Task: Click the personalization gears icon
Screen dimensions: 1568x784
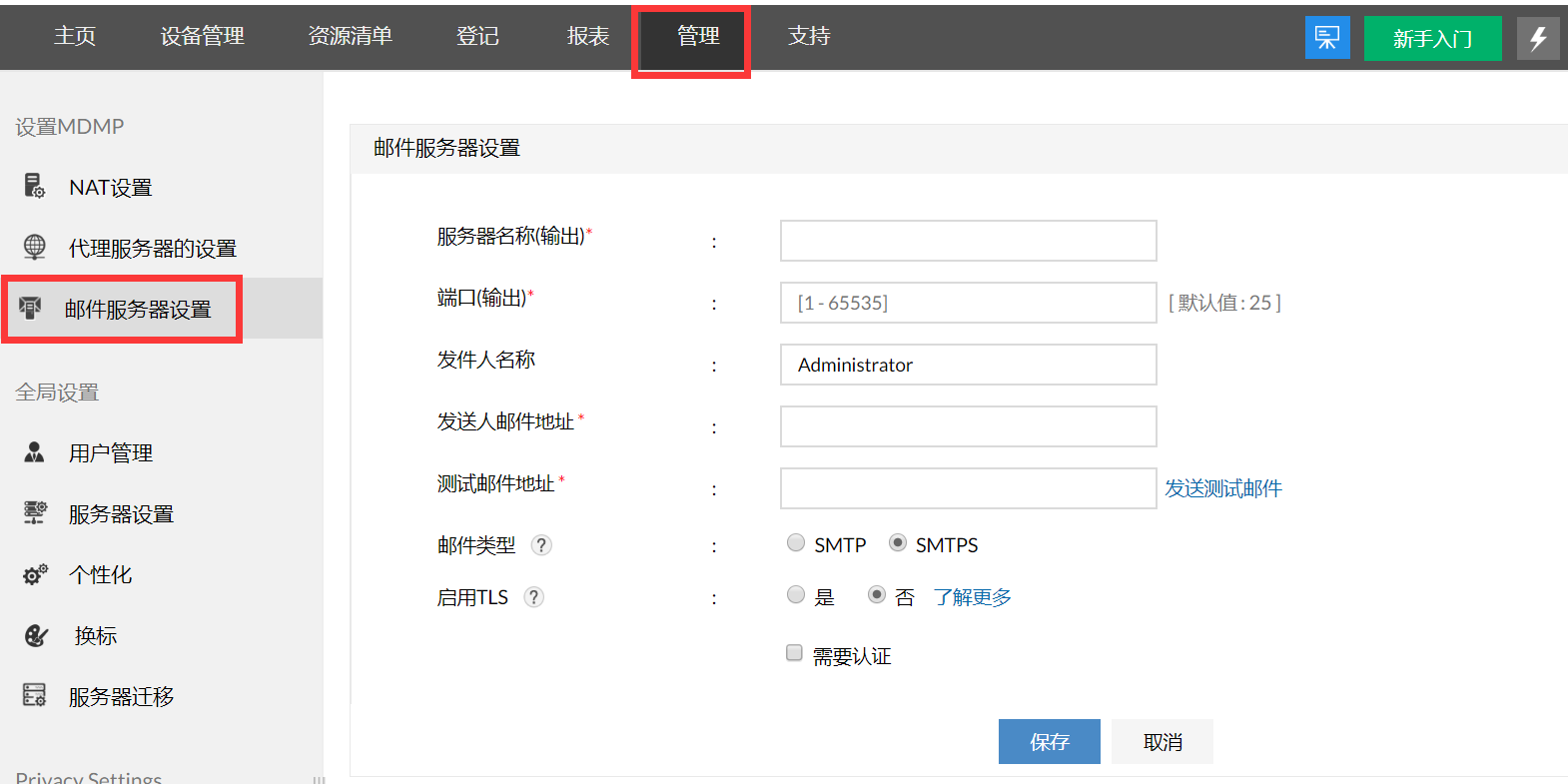Action: [35, 574]
